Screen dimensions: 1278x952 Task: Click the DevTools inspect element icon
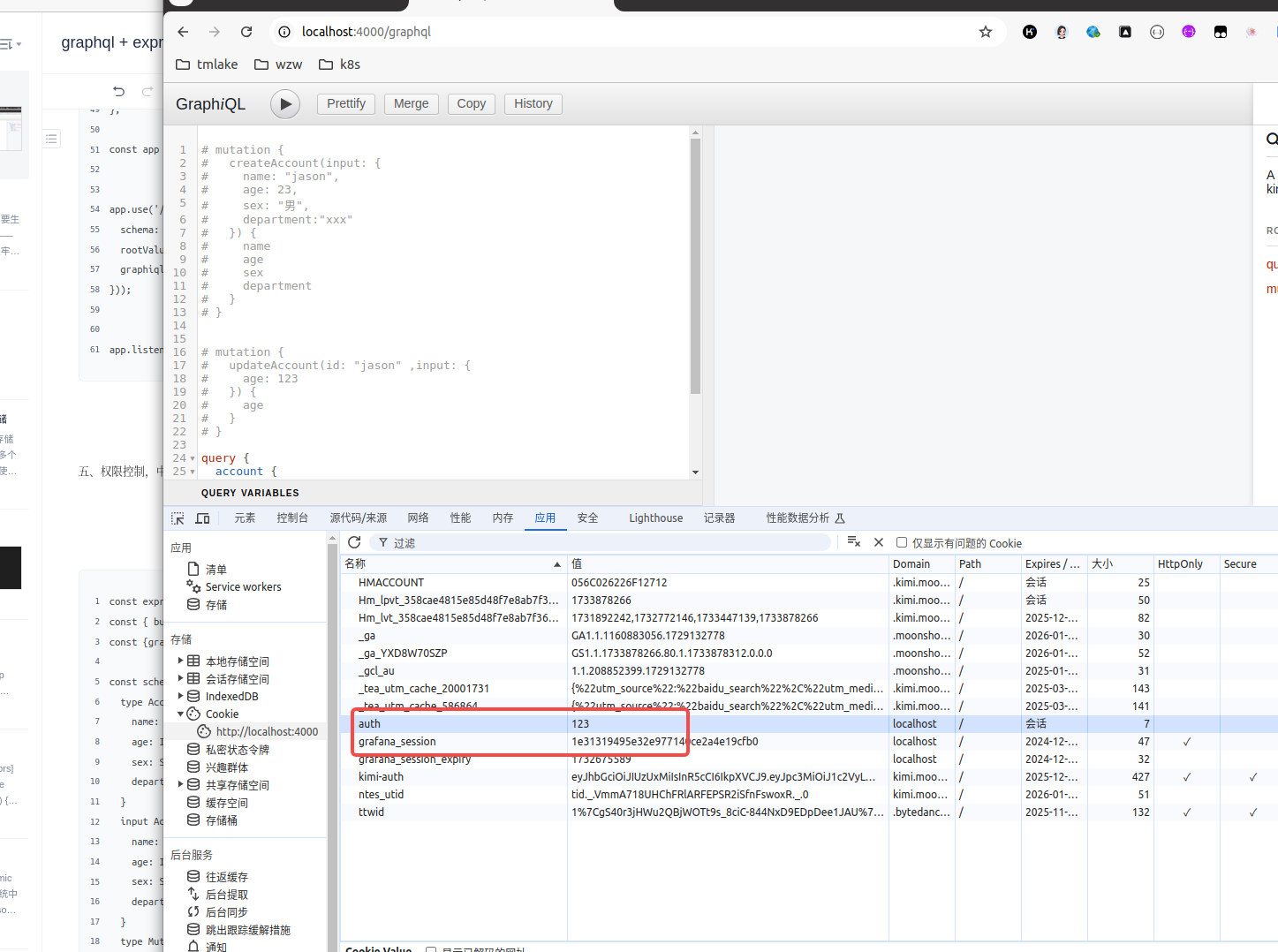click(x=178, y=518)
